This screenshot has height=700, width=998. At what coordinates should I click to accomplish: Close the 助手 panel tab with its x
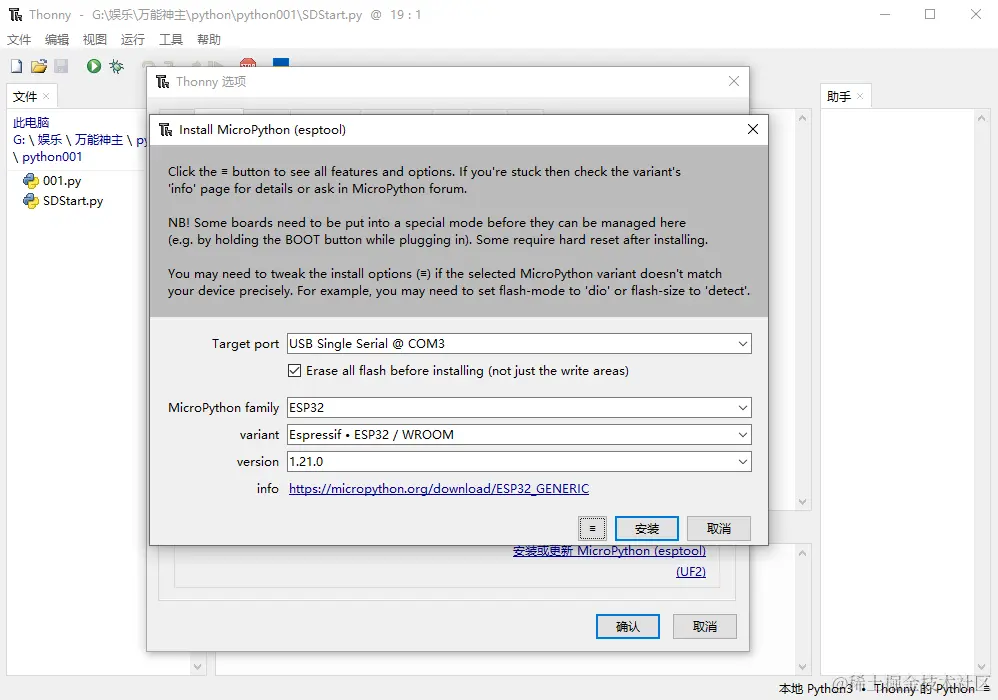[x=860, y=96]
